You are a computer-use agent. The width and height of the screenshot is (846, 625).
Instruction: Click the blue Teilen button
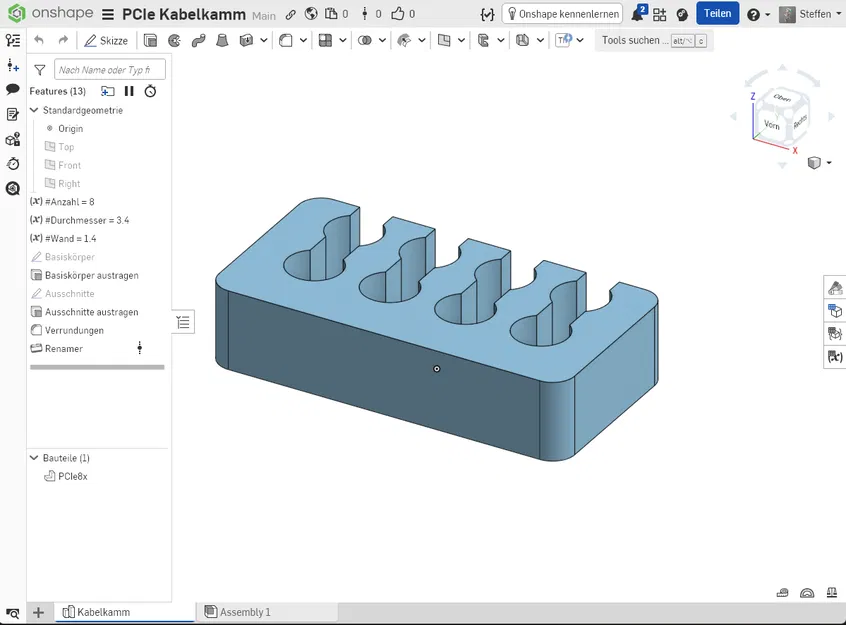click(717, 14)
